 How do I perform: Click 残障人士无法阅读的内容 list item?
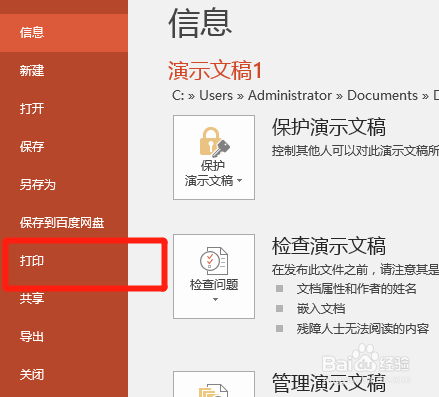point(363,329)
